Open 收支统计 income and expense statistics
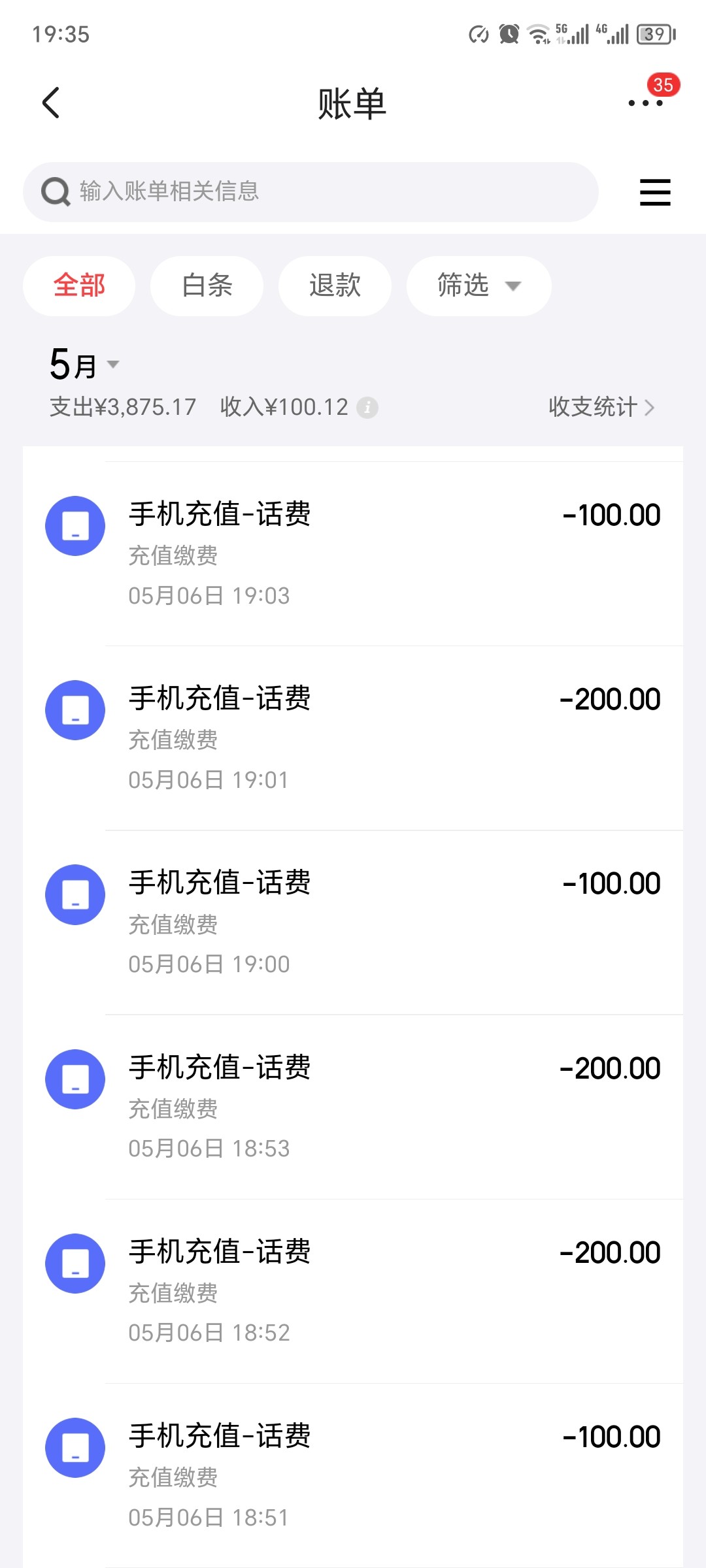The width and height of the screenshot is (706, 1568). click(x=601, y=407)
